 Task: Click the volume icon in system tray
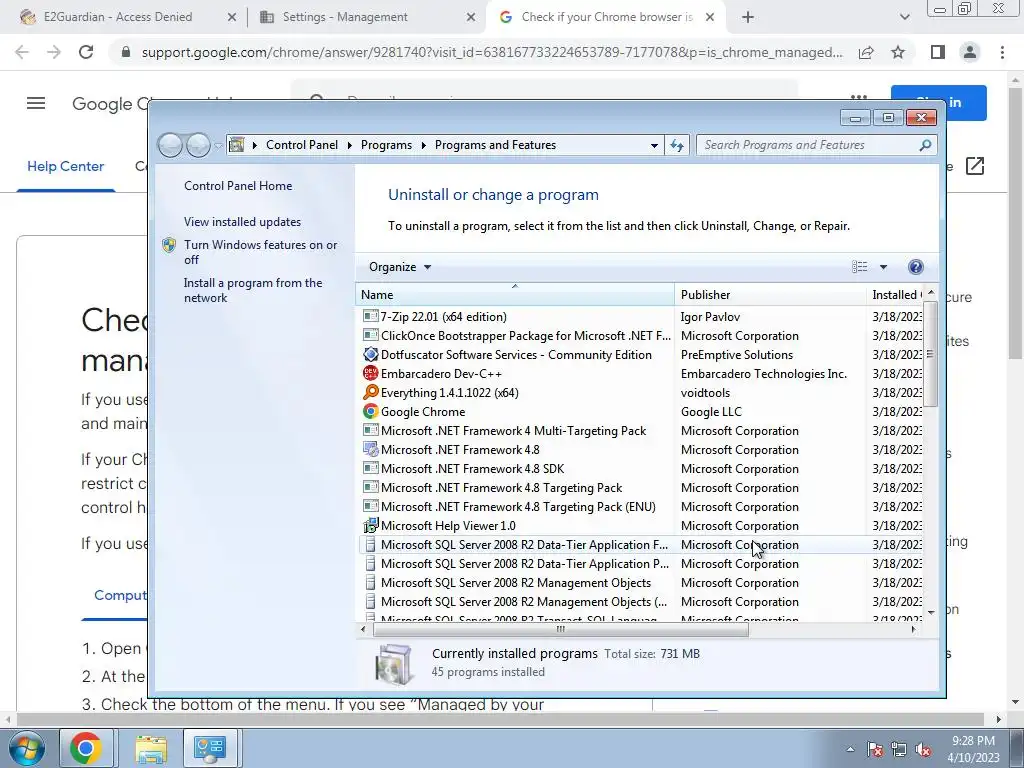[923, 750]
